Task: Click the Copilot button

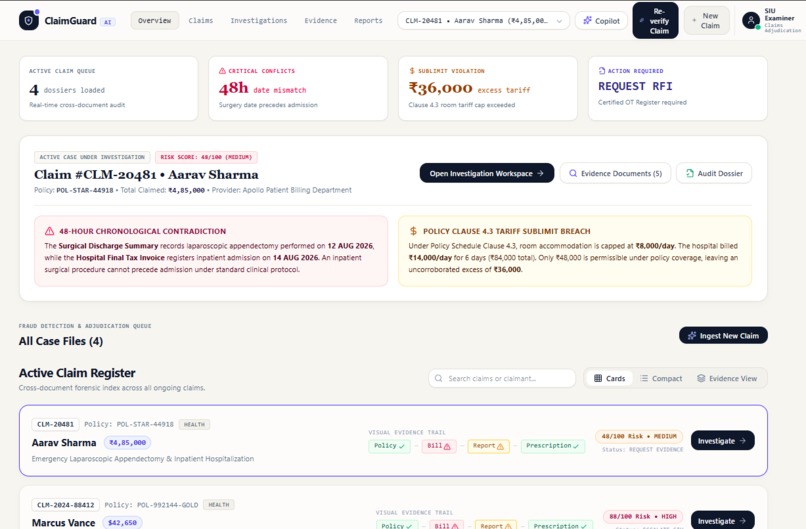Action: pos(601,21)
